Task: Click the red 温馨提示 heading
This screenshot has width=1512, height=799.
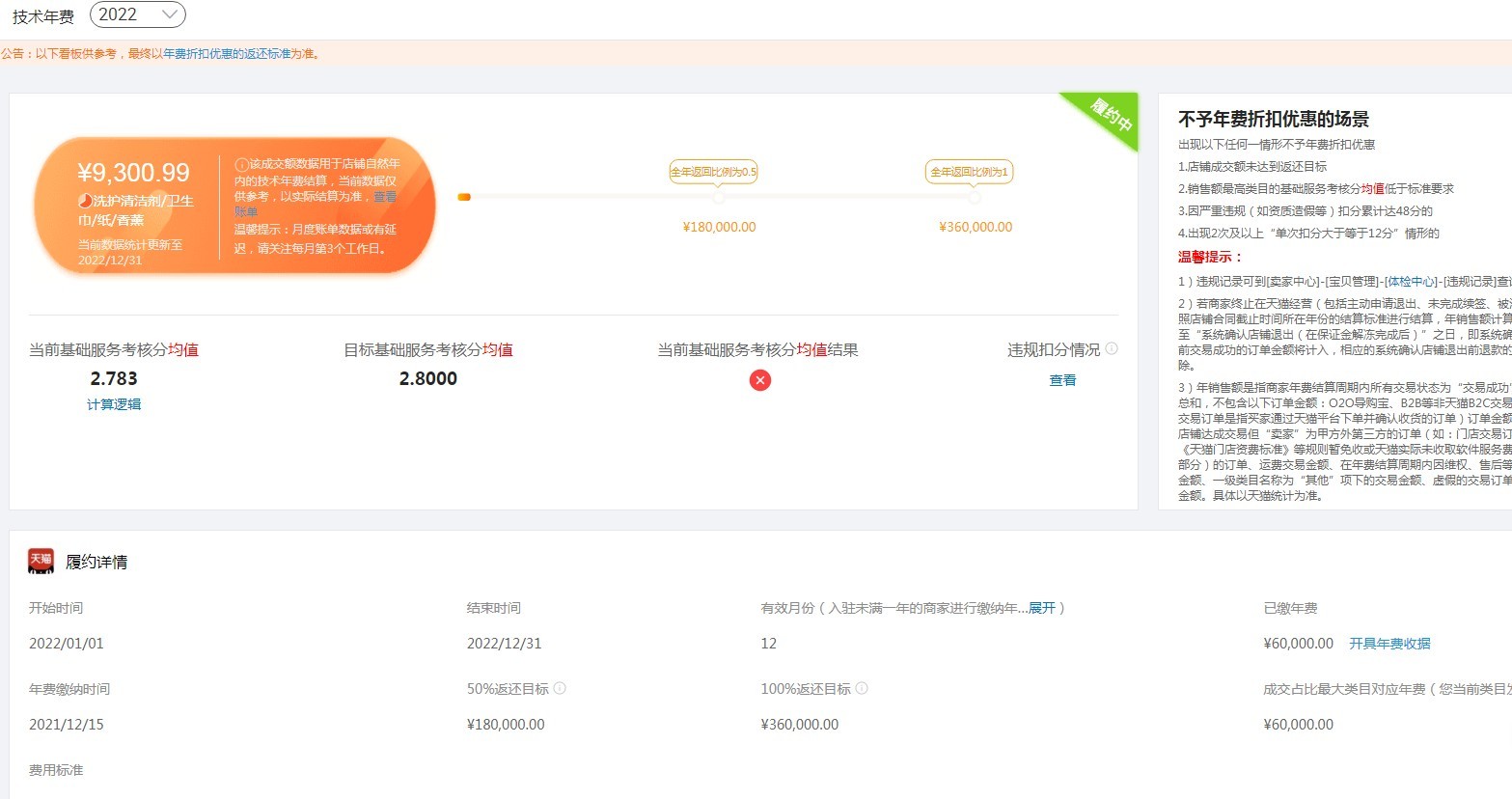Action: tap(1211, 257)
